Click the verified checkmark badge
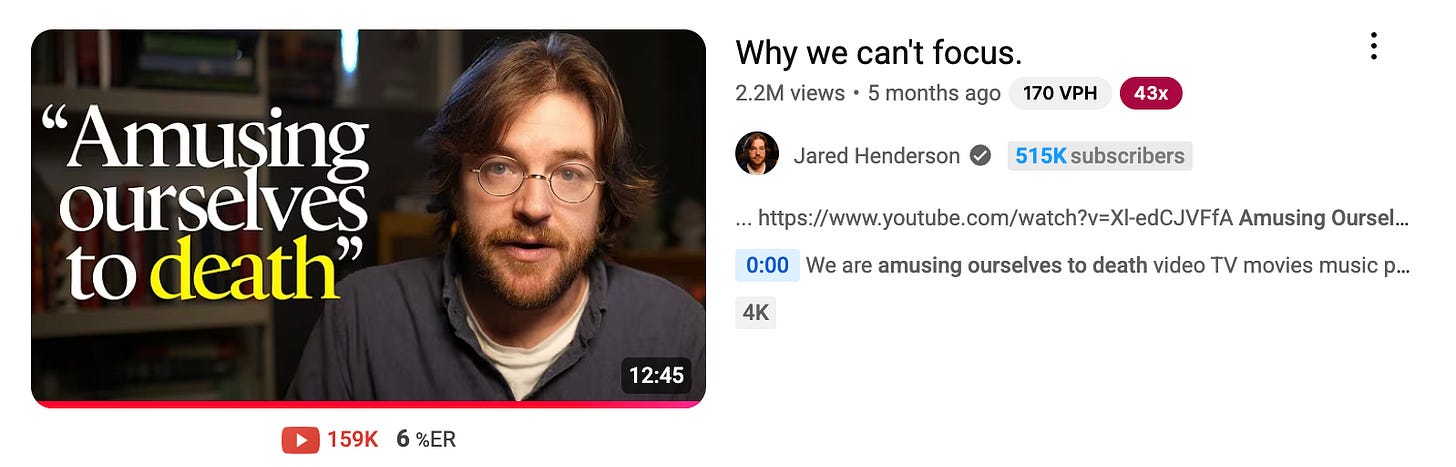Screen dimensions: 1456x467 point(981,156)
